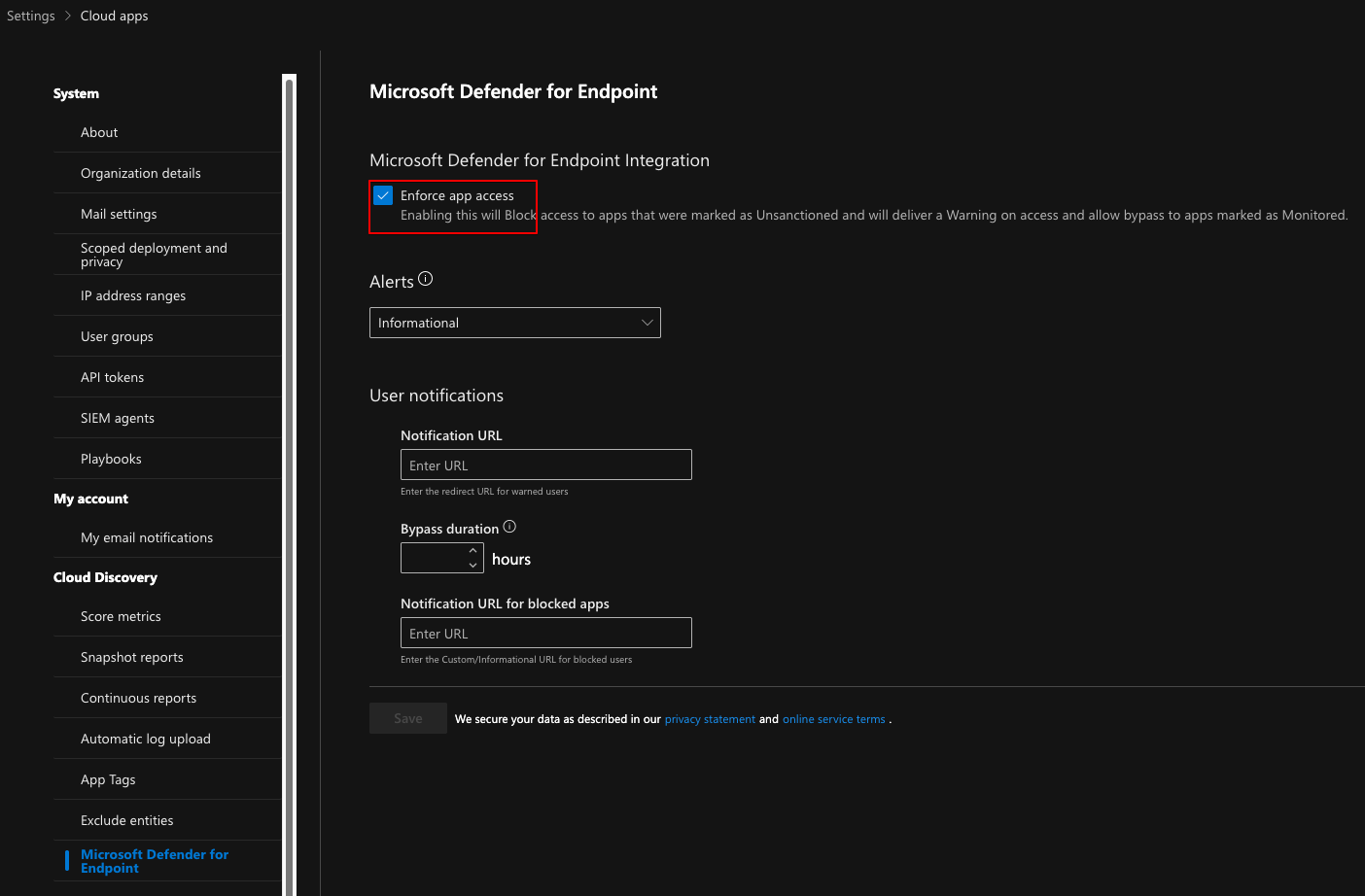The image size is (1365, 896).
Task: Click the Cloud Discovery section heading
Action: (x=105, y=577)
